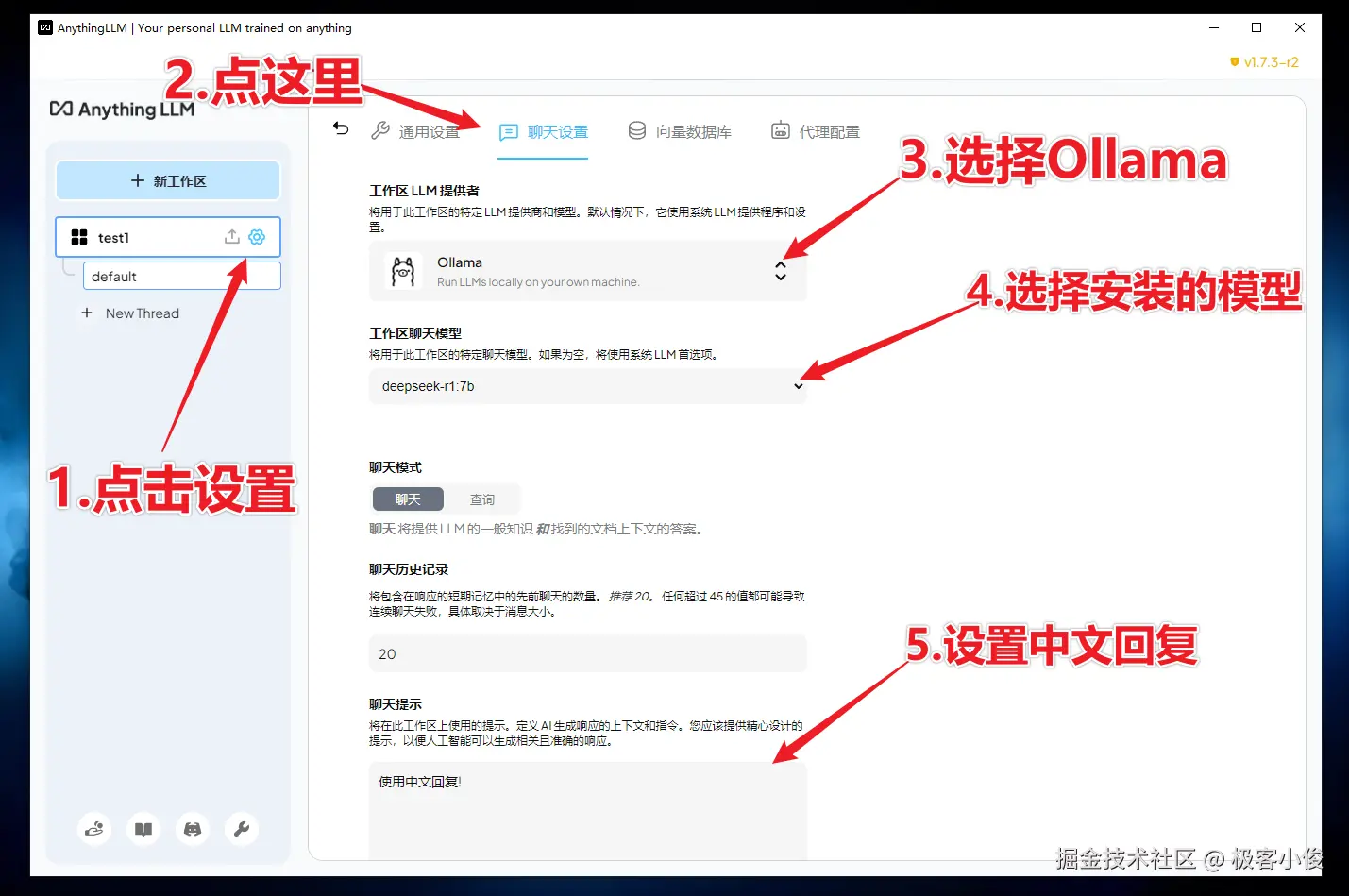1349x896 pixels.
Task: Open the documentation book icon
Action: tap(143, 829)
